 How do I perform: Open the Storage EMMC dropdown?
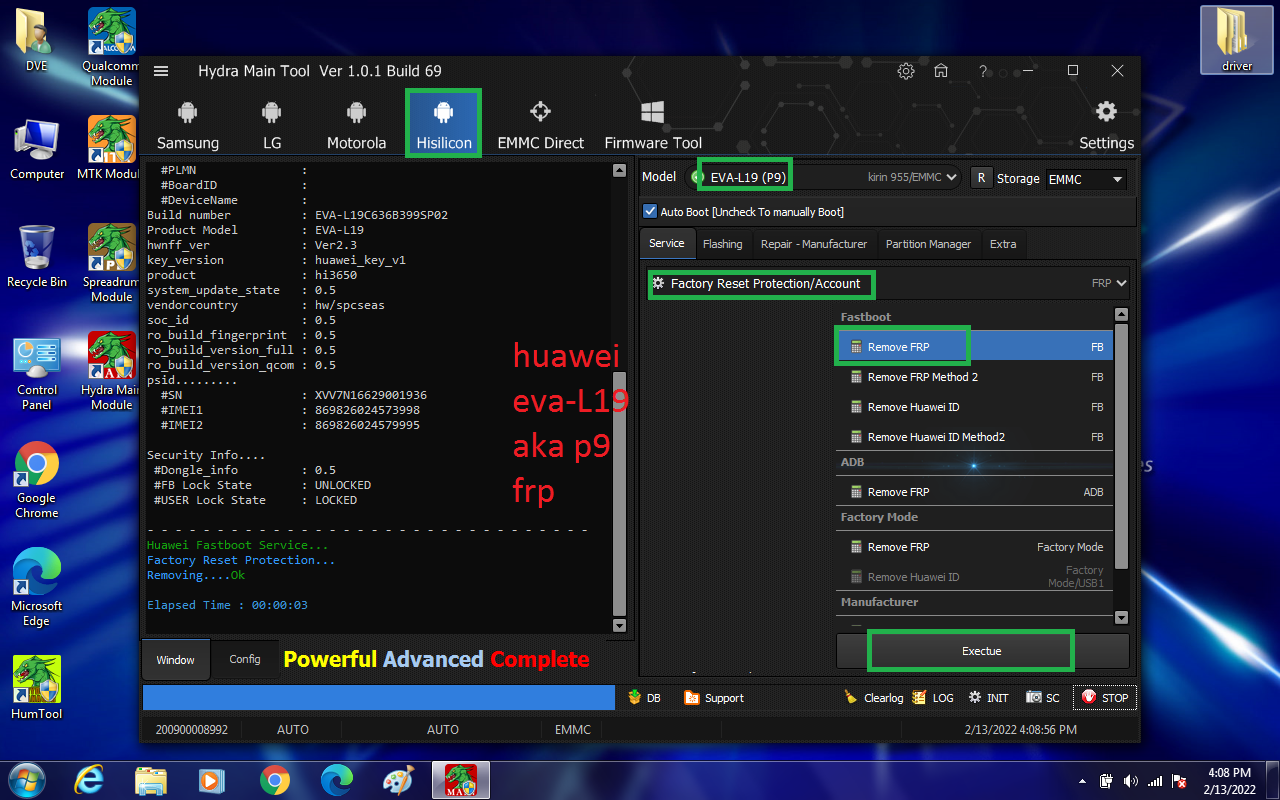coord(1086,179)
